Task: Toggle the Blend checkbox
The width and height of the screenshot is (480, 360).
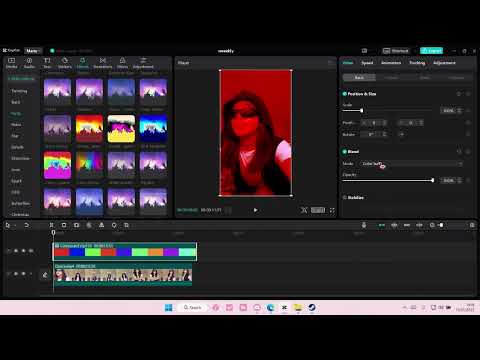Action: pyautogui.click(x=345, y=152)
